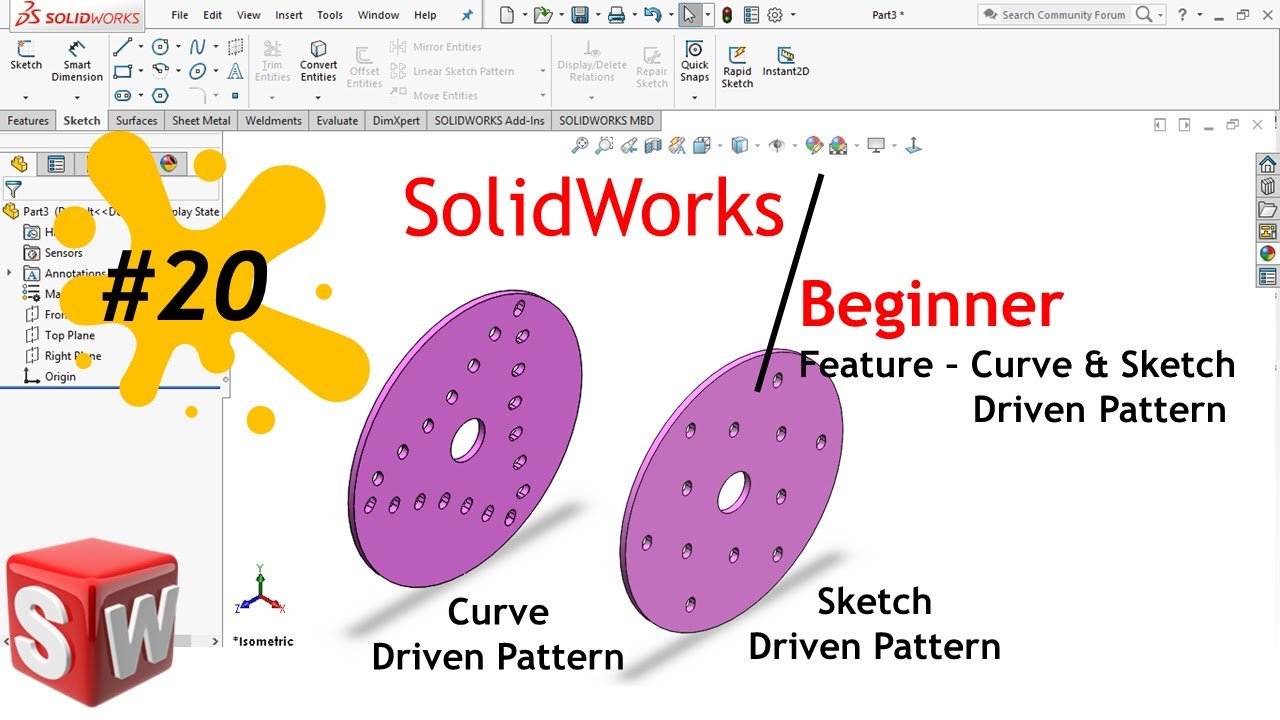
Task: Open the Tools menu
Action: click(330, 15)
